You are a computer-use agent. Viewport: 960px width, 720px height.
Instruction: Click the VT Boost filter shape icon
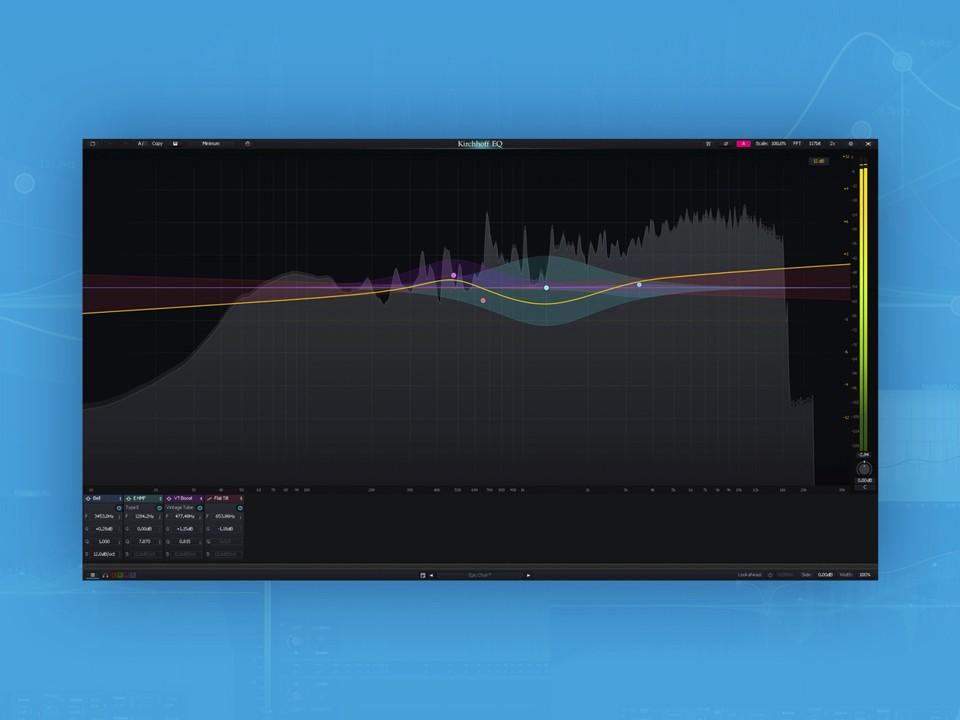(169, 498)
